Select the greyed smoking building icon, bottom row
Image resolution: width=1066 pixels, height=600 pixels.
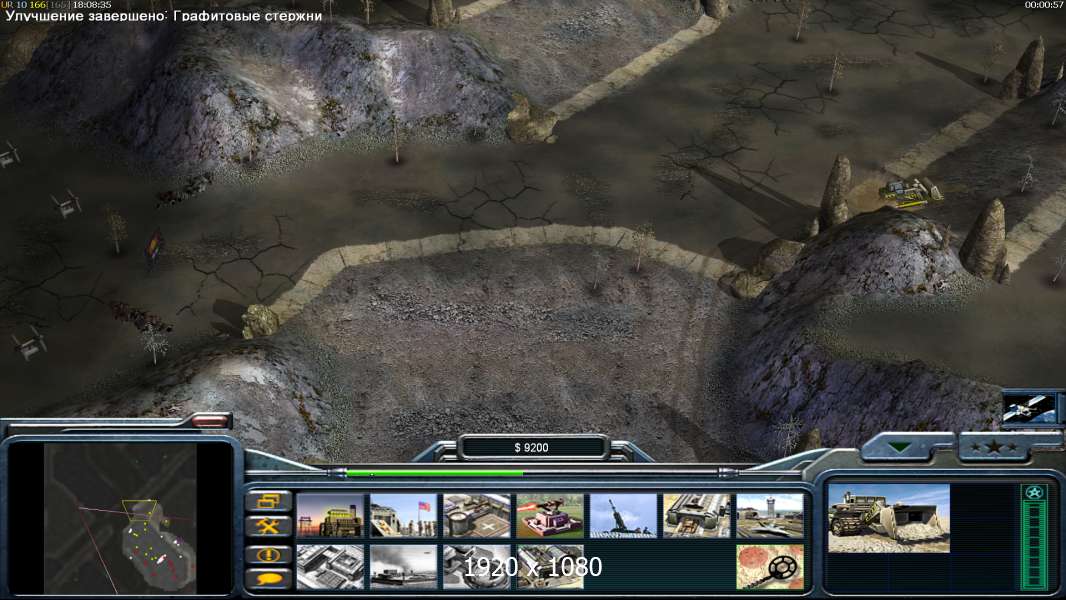click(x=403, y=566)
